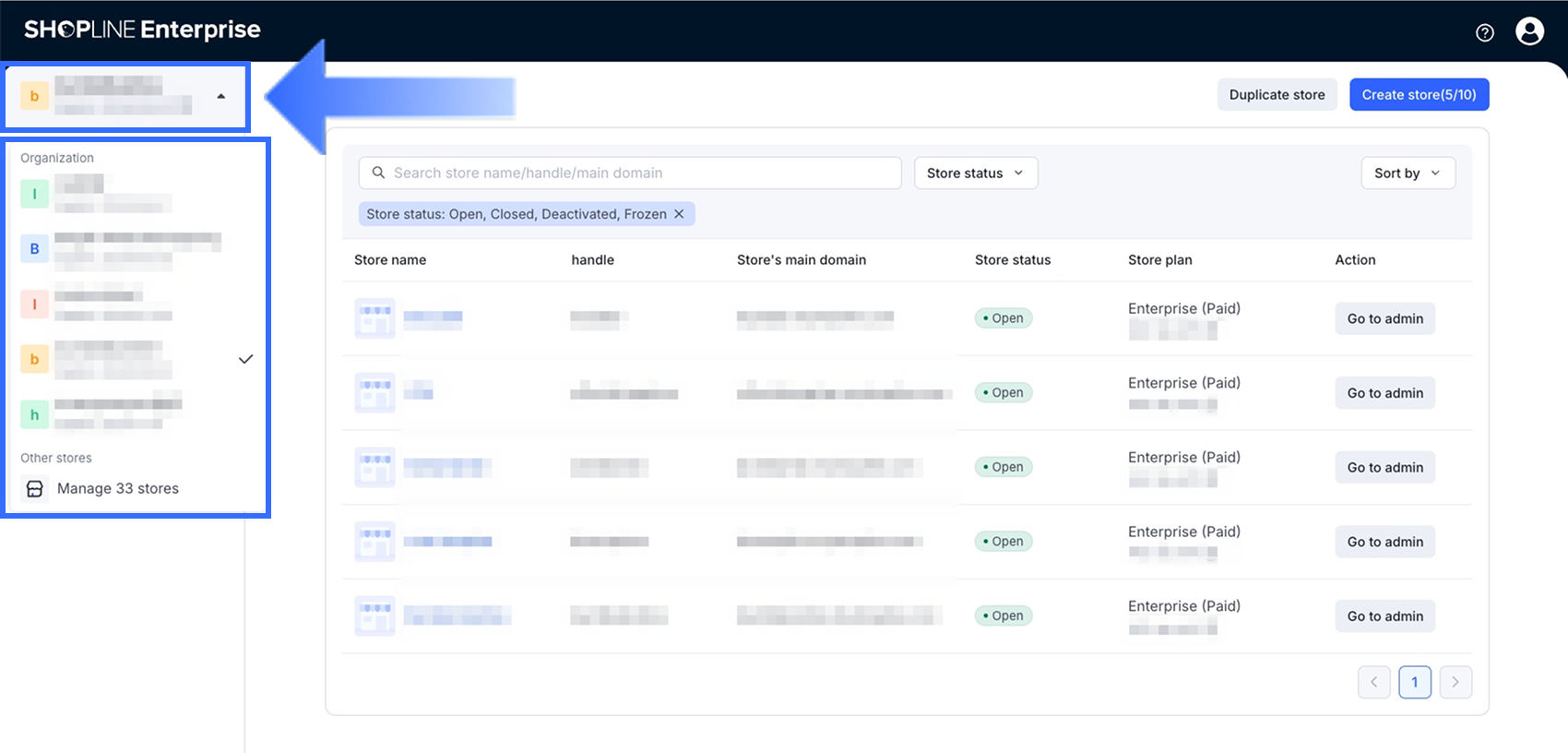Click Create store(5/10) button
The height and width of the screenshot is (753, 1568).
(1419, 95)
